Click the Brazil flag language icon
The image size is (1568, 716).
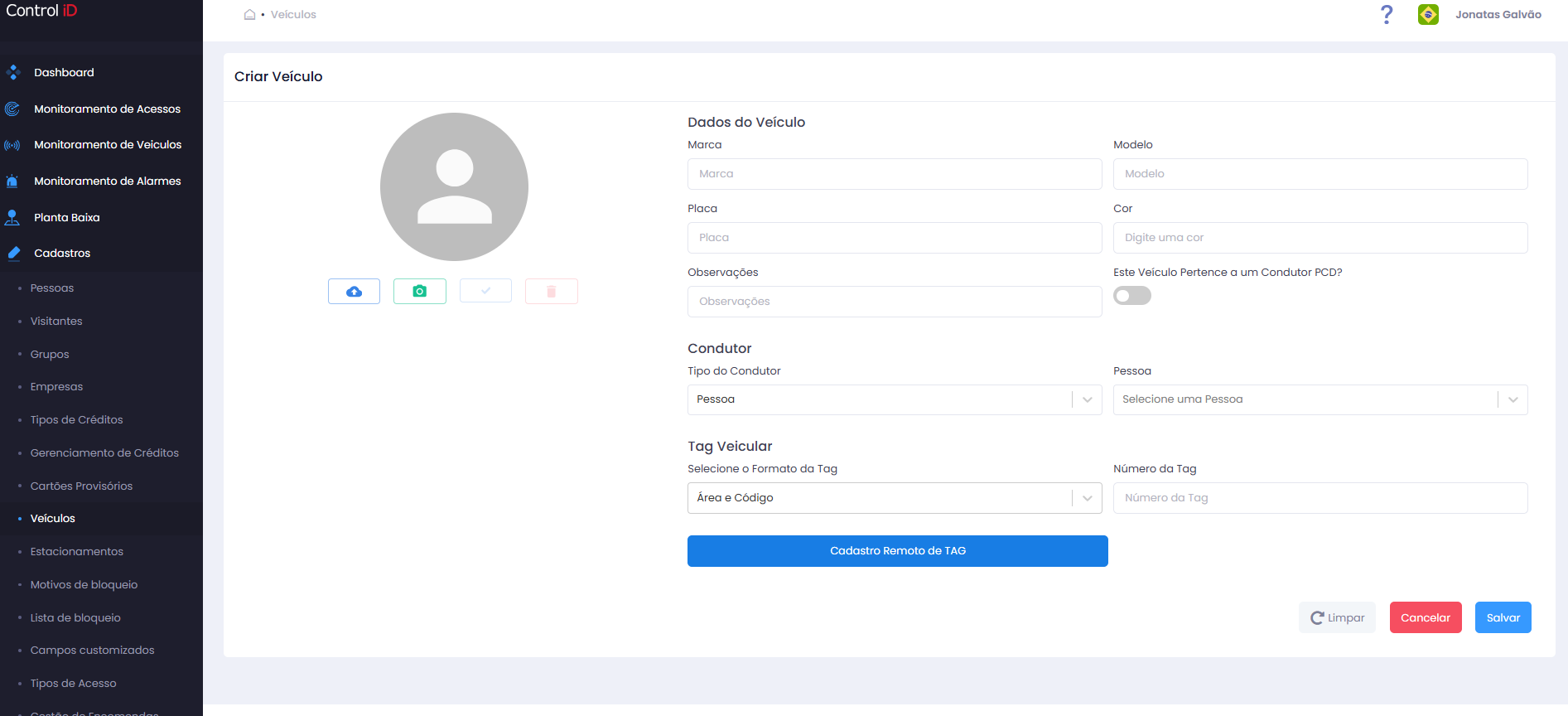(1428, 14)
